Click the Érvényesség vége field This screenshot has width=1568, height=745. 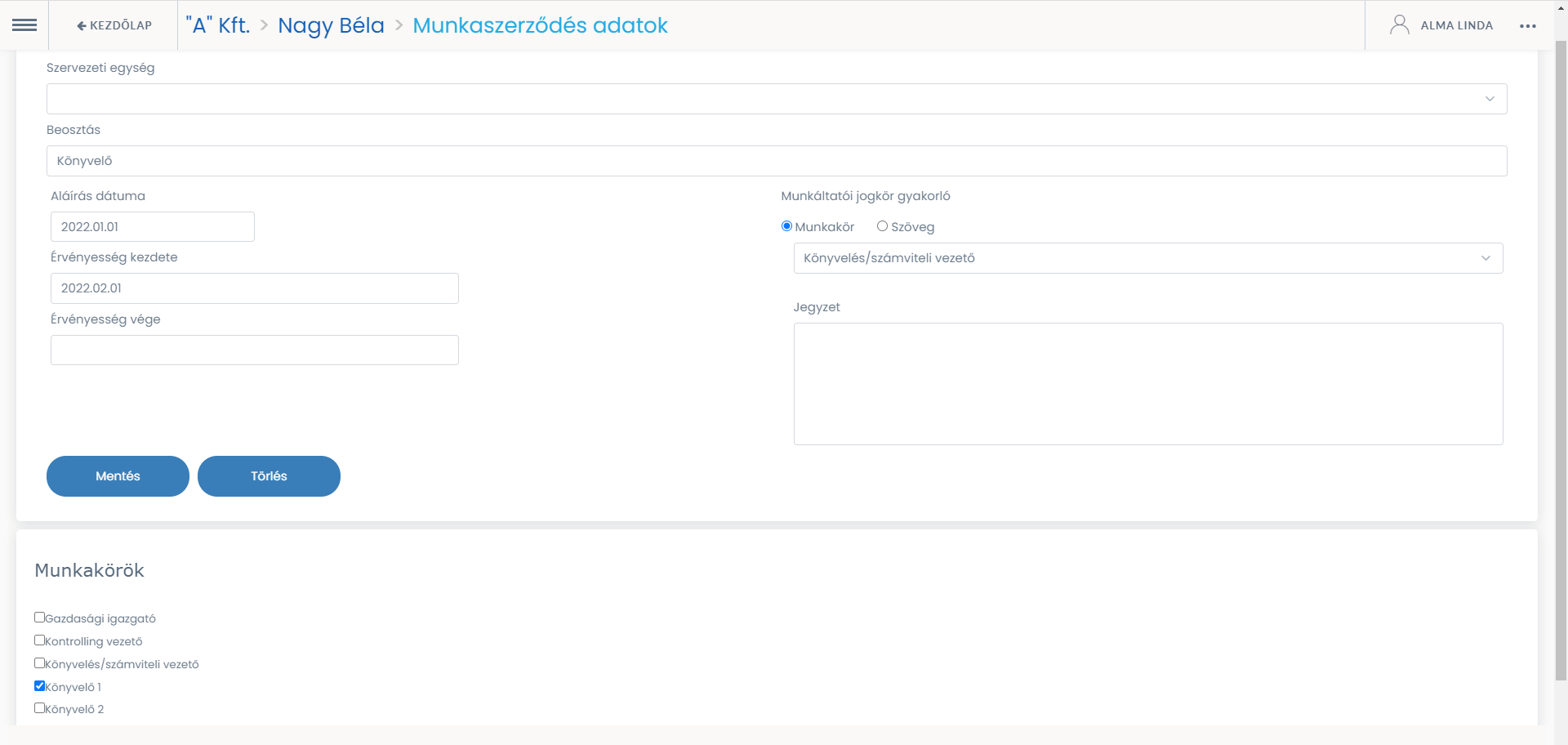point(255,350)
